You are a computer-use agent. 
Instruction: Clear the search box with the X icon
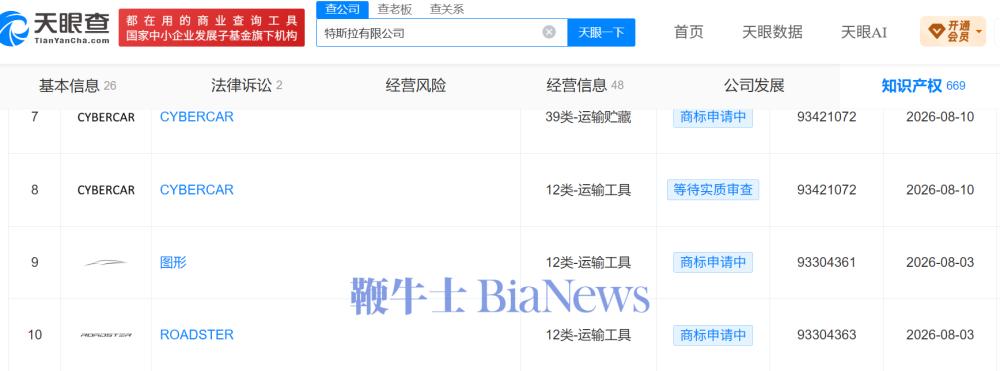click(x=549, y=33)
